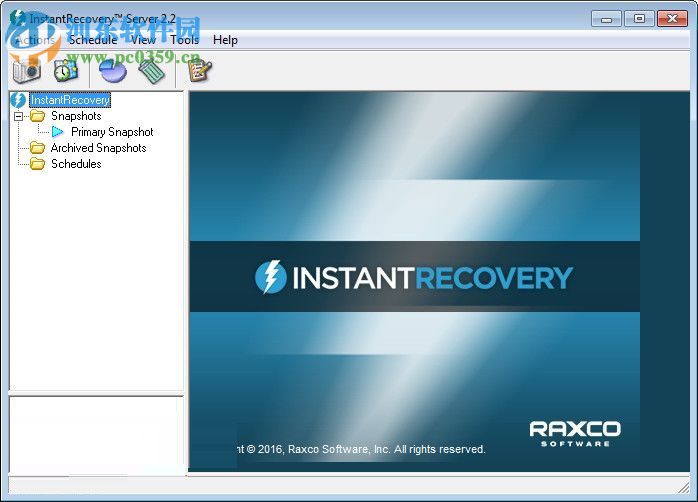This screenshot has height=502, width=698.
Task: Click the pie chart toolbar icon
Action: click(113, 70)
